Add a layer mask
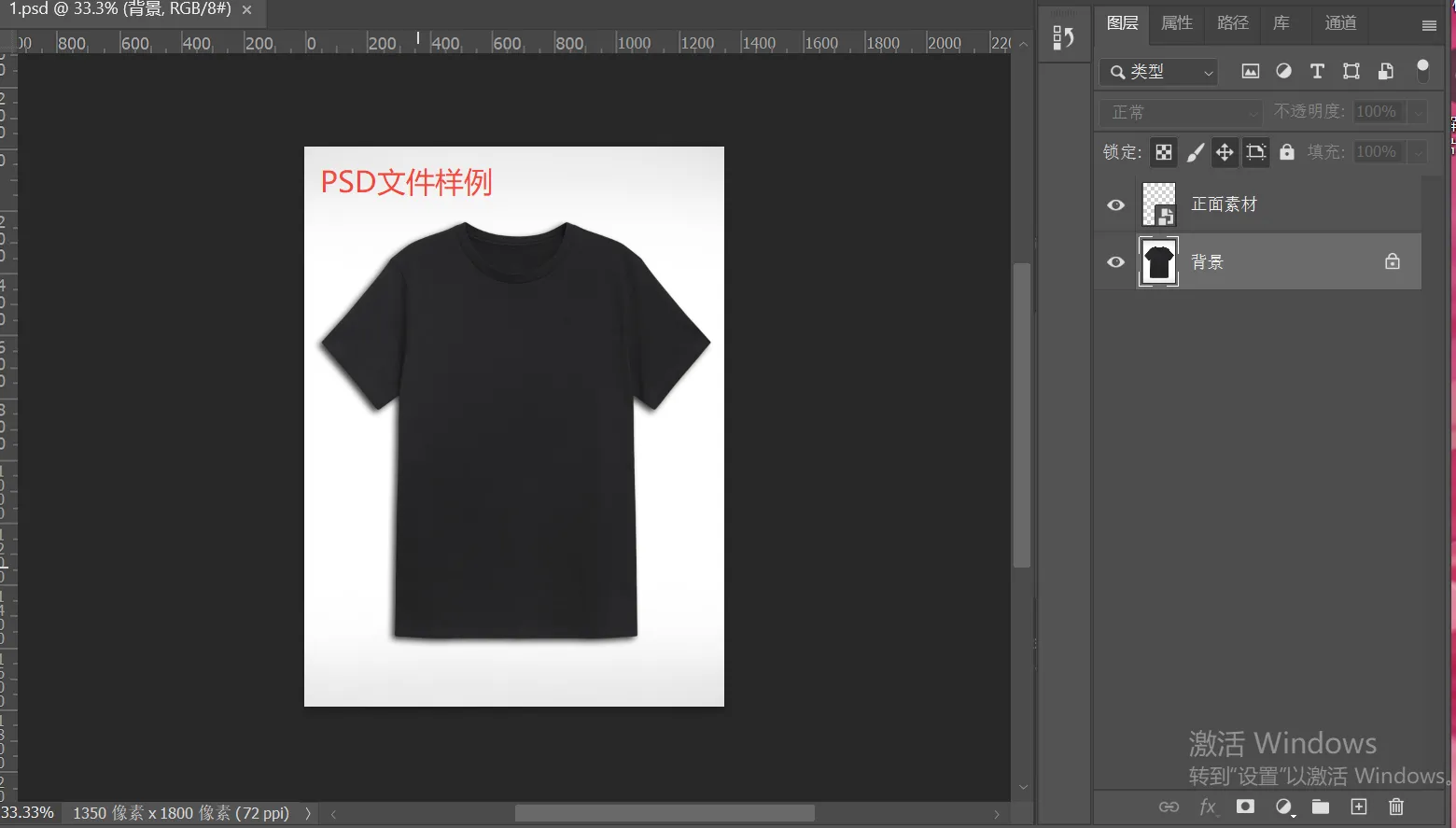The height and width of the screenshot is (828, 1456). click(x=1245, y=807)
